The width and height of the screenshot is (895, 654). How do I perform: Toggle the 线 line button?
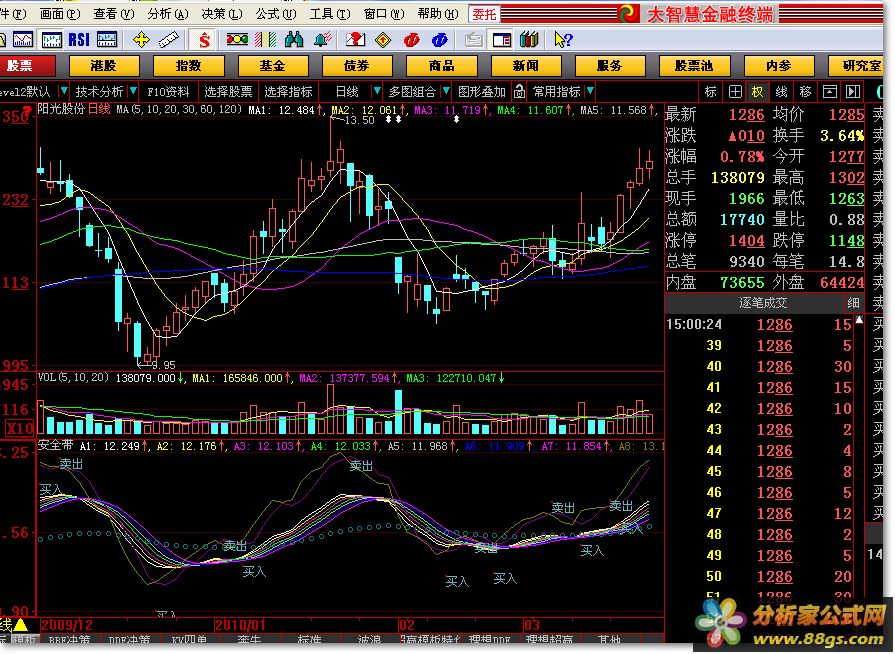pos(781,91)
